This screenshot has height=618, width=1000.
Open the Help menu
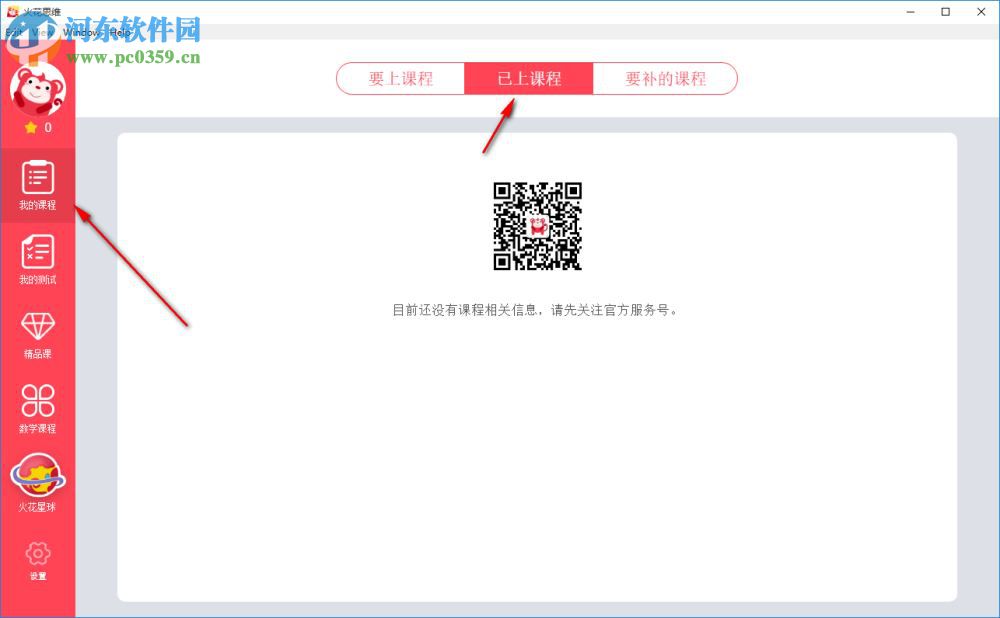click(118, 31)
